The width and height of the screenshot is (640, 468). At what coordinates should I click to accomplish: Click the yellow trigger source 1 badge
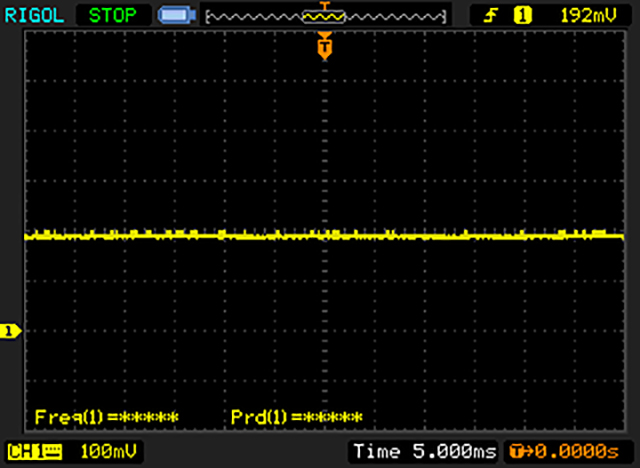[522, 16]
